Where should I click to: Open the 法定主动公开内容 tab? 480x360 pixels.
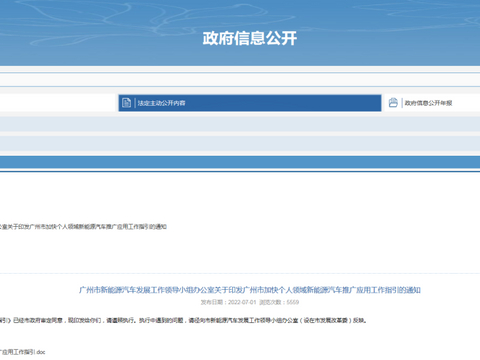250,103
